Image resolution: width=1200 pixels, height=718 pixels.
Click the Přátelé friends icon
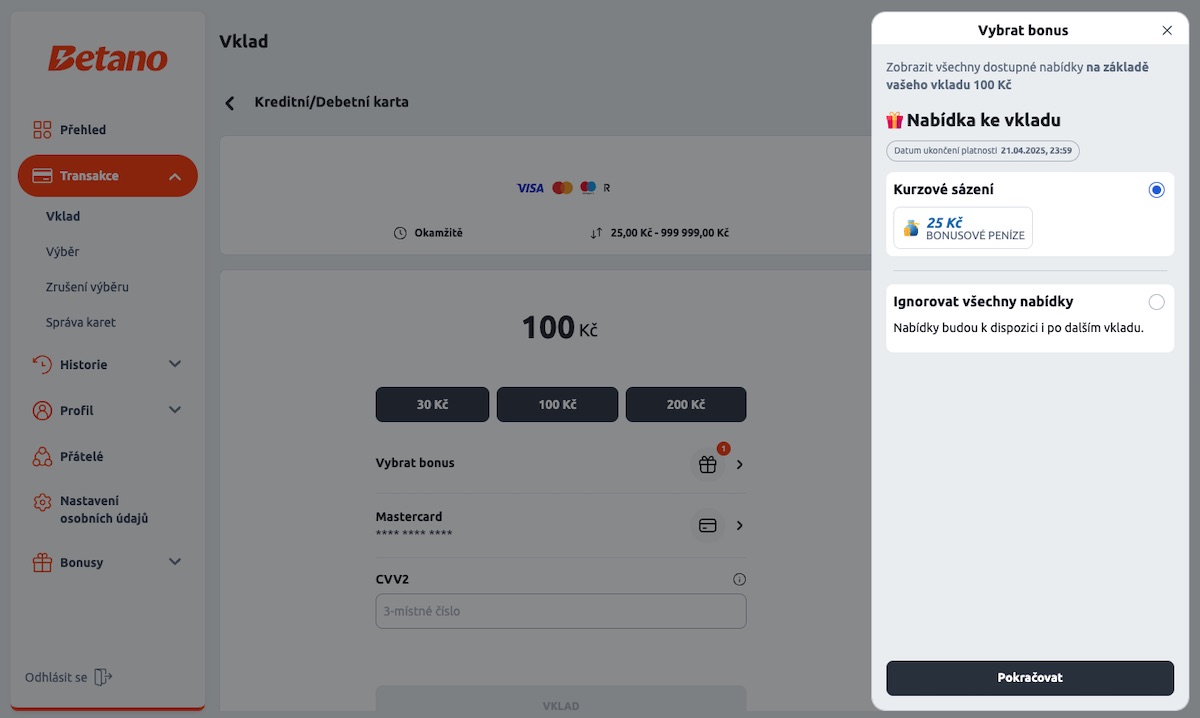[42, 457]
